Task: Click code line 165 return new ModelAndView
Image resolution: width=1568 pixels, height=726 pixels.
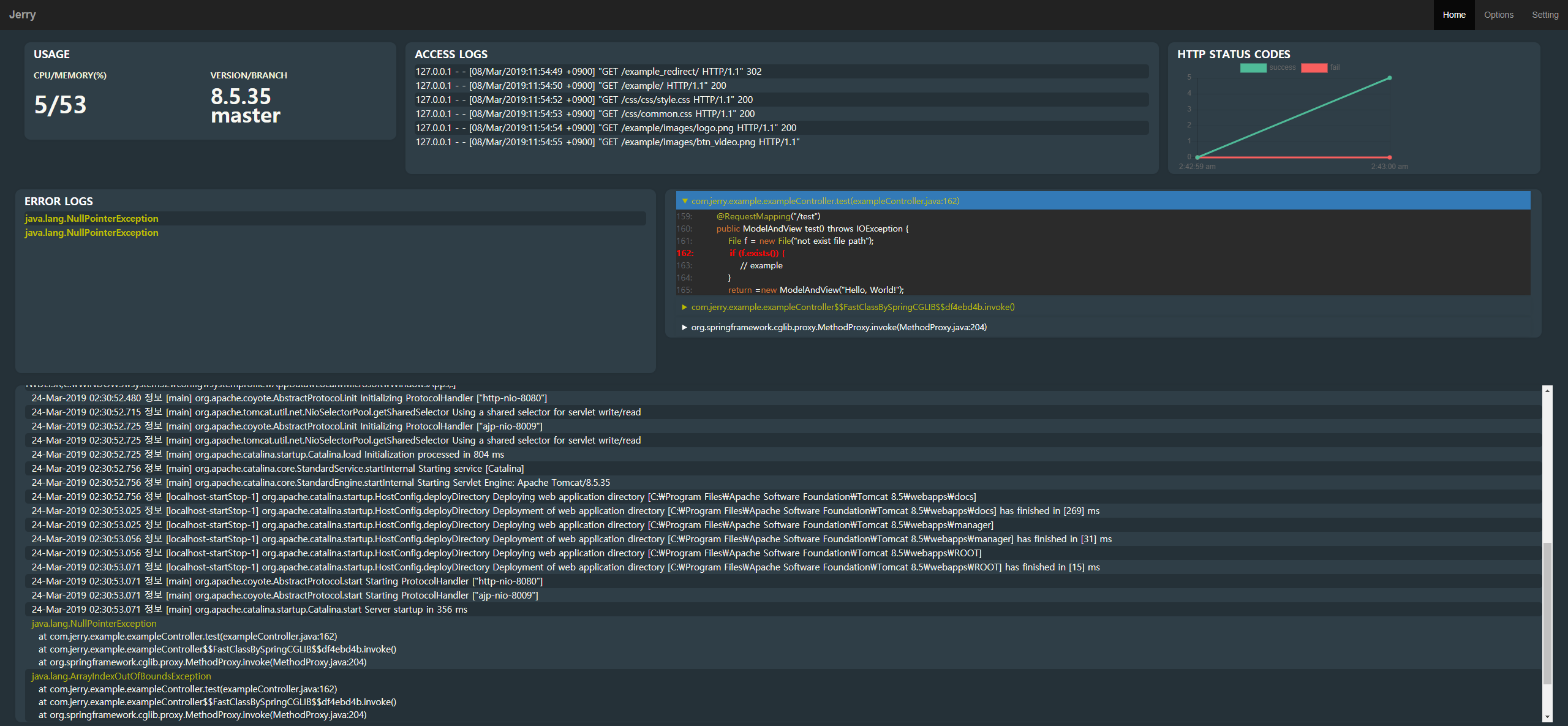Action: pos(1103,290)
